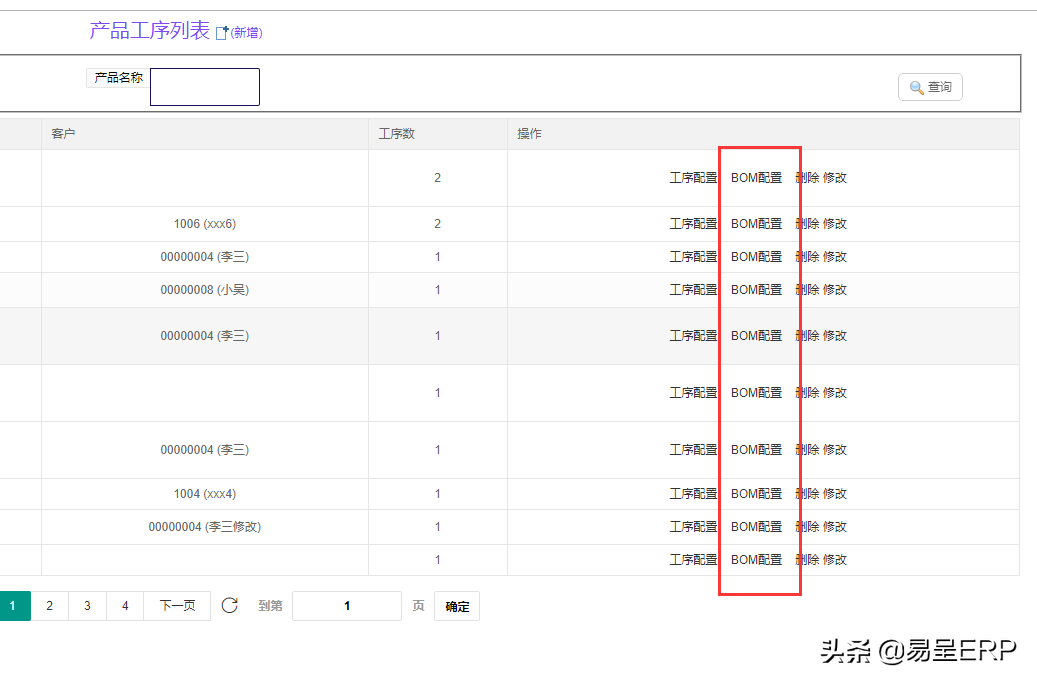Click the 下一页 next page button
The width and height of the screenshot is (1037, 685).
tap(177, 606)
